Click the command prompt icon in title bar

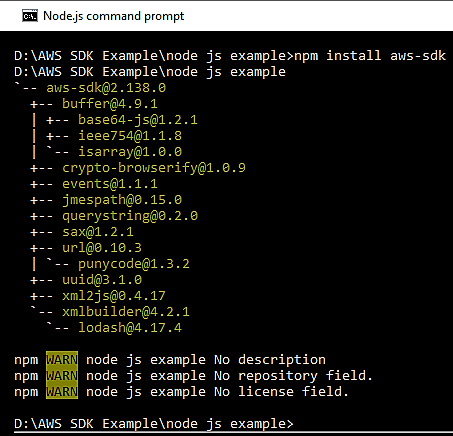click(30, 16)
